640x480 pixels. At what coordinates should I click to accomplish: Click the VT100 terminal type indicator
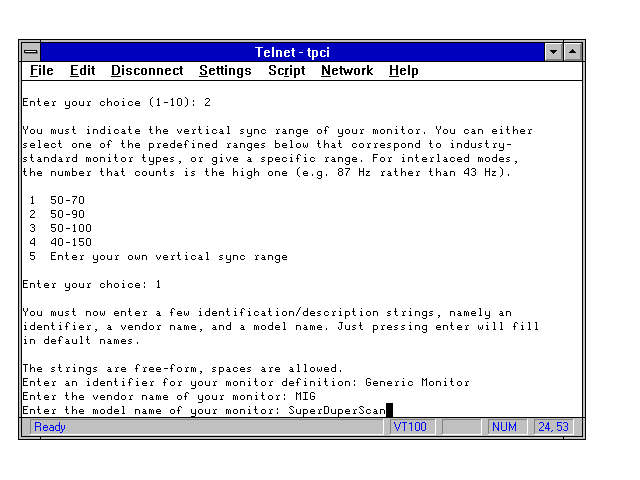pos(410,427)
